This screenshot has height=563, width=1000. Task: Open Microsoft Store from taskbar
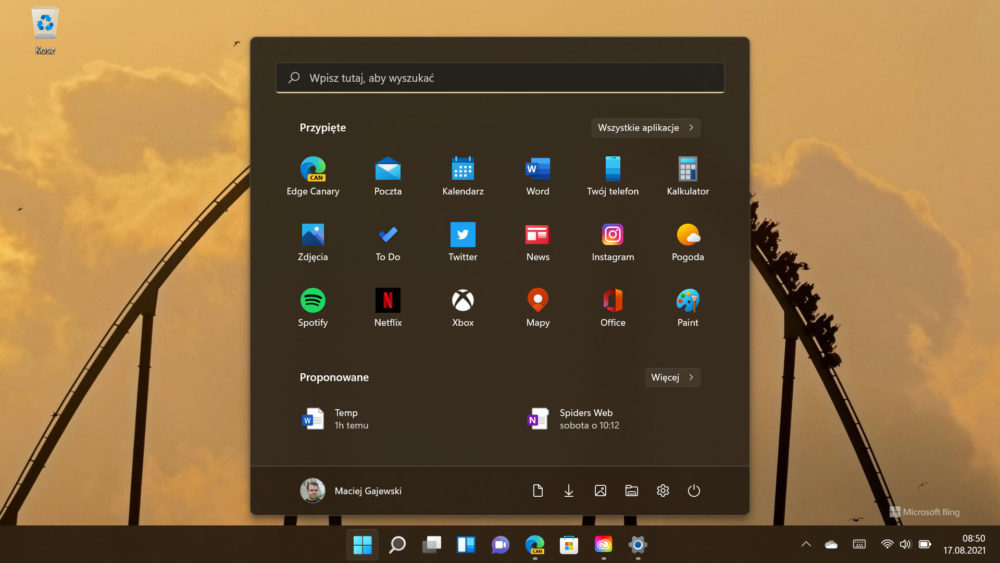[569, 545]
